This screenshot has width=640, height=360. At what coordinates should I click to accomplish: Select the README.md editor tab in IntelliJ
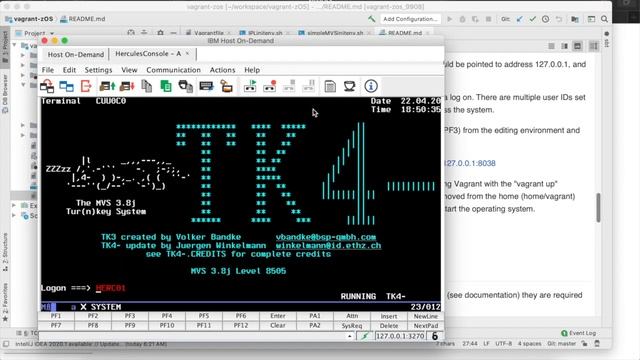tap(405, 33)
